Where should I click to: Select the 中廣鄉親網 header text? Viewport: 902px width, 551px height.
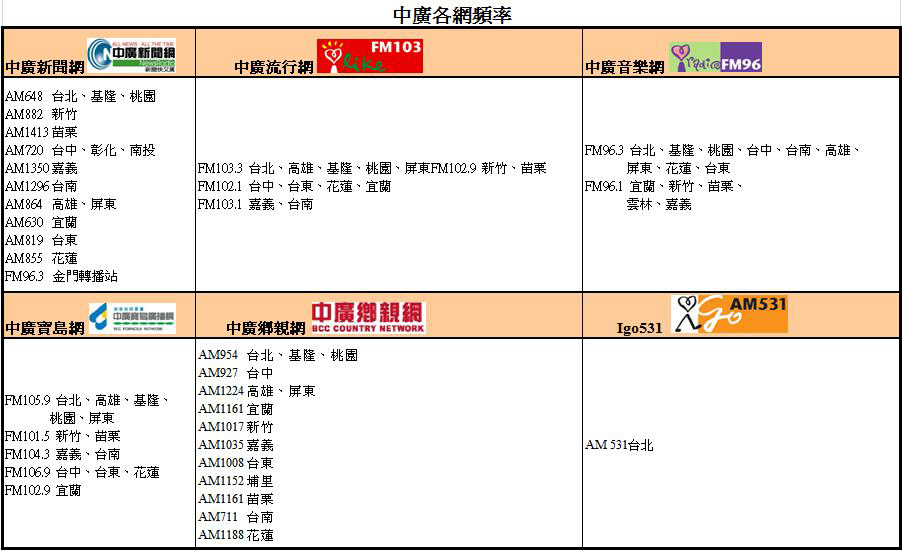pos(266,328)
